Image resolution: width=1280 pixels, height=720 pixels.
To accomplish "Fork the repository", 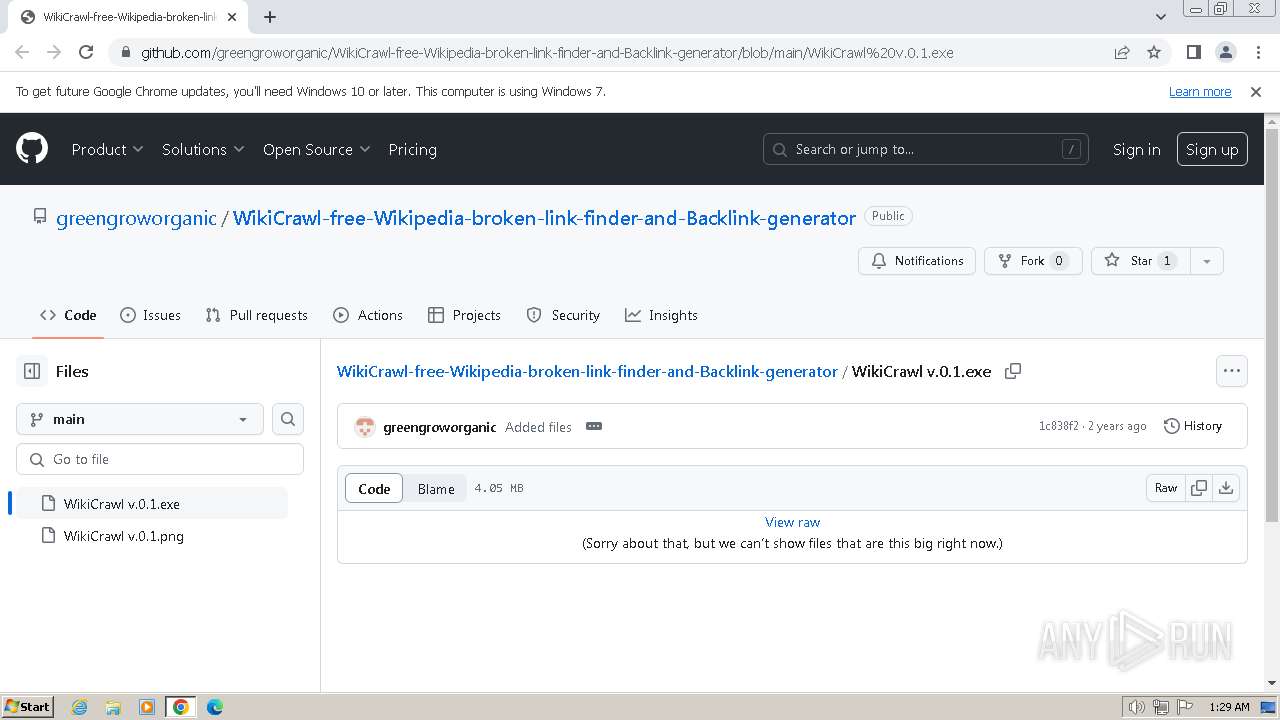I will click(x=1033, y=261).
